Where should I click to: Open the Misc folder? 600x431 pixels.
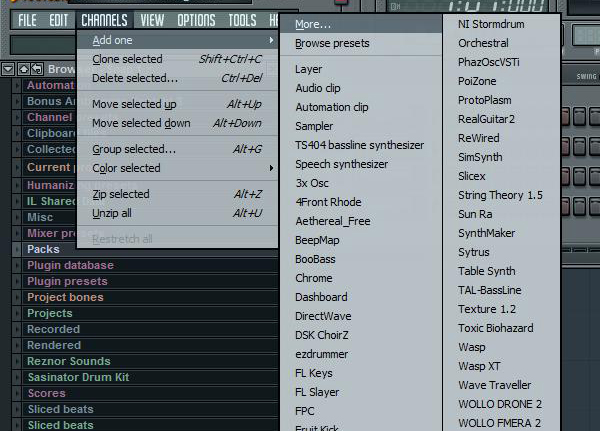[x=50, y=217]
